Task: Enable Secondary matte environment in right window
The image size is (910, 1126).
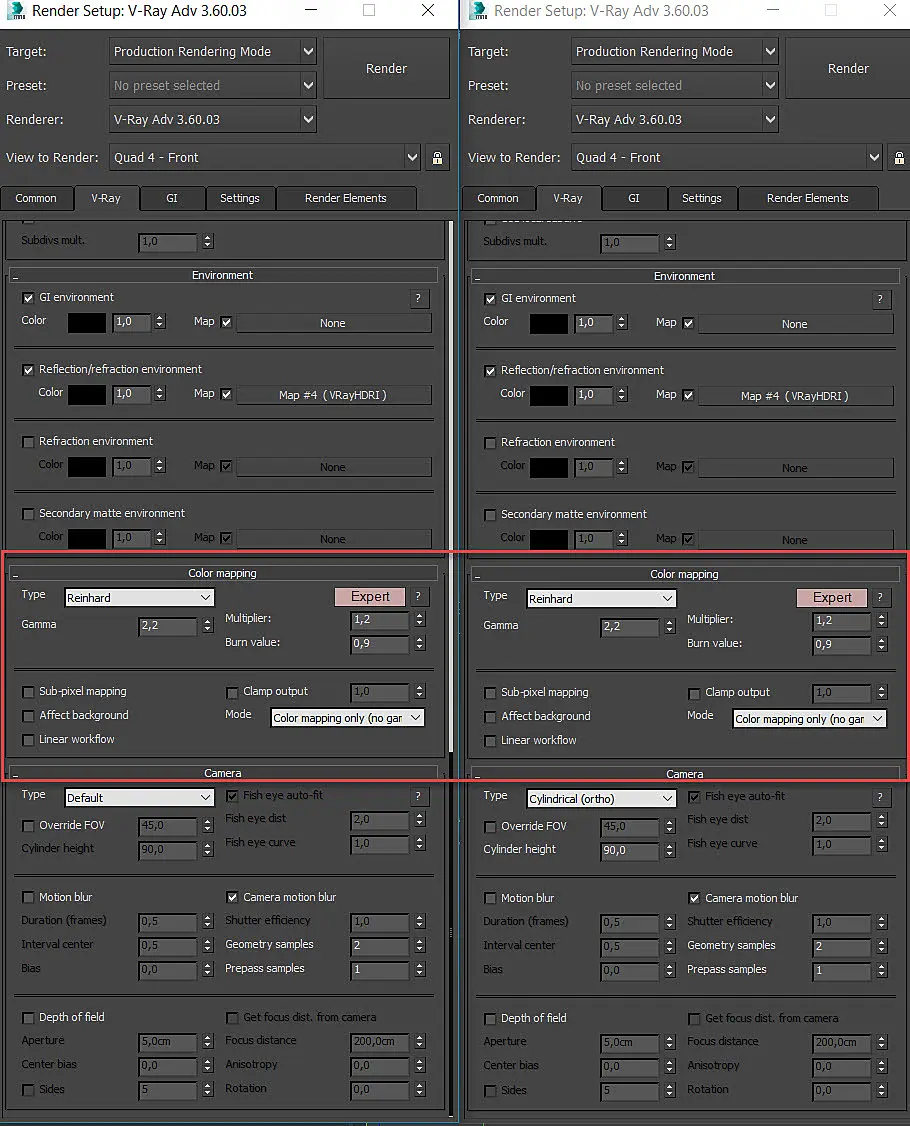Action: (490, 515)
